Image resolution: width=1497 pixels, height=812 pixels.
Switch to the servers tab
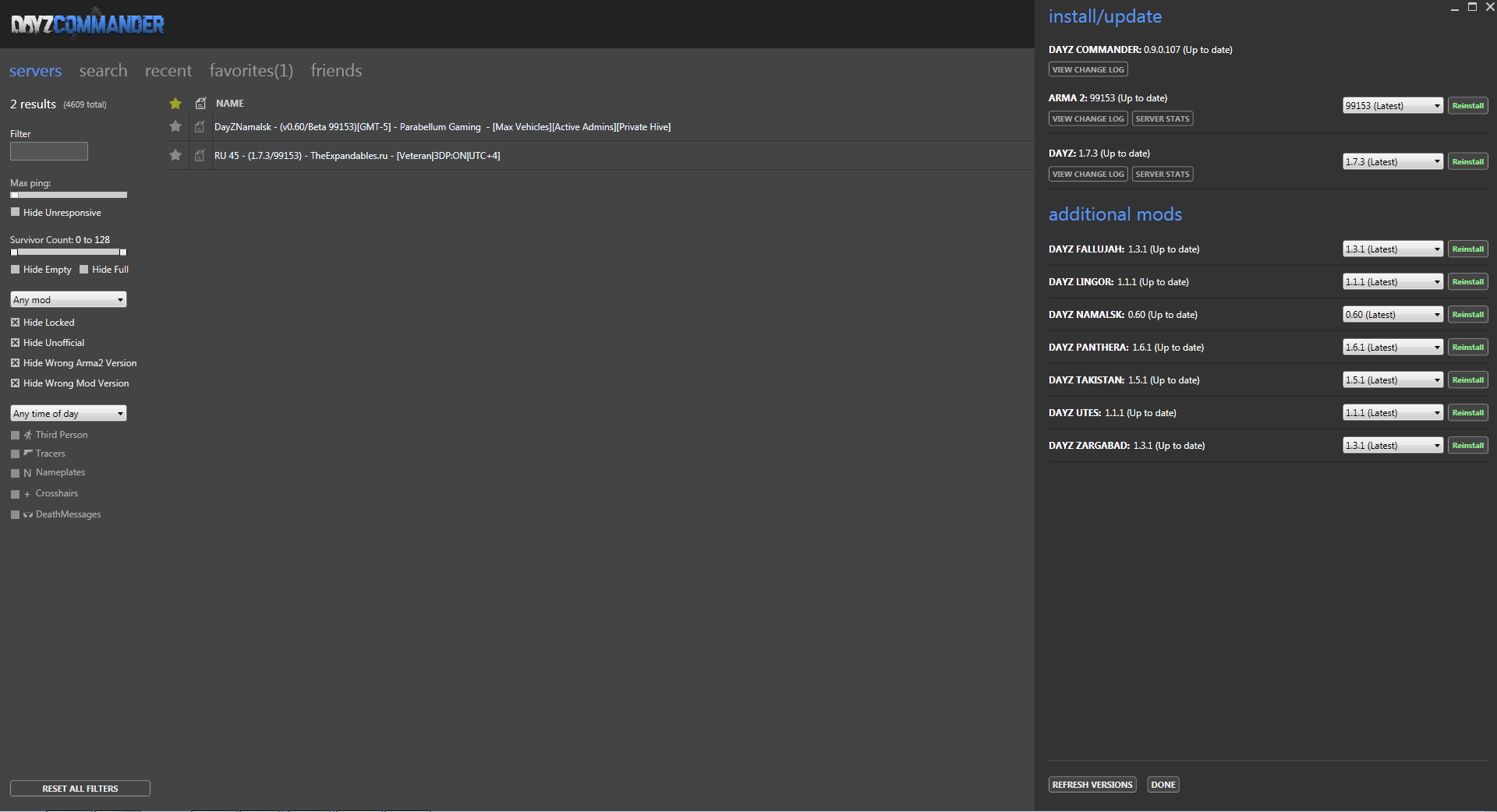click(35, 70)
